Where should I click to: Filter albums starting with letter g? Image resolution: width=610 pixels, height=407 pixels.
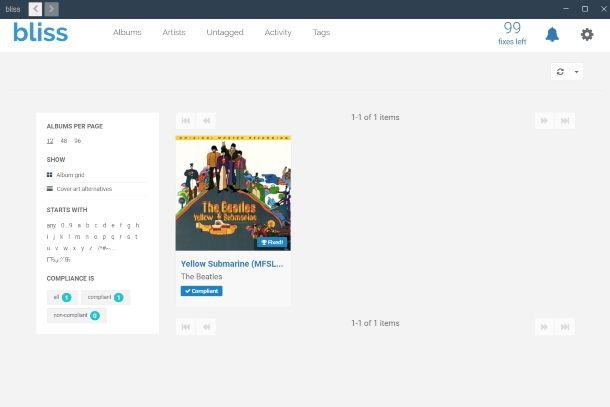click(129, 225)
